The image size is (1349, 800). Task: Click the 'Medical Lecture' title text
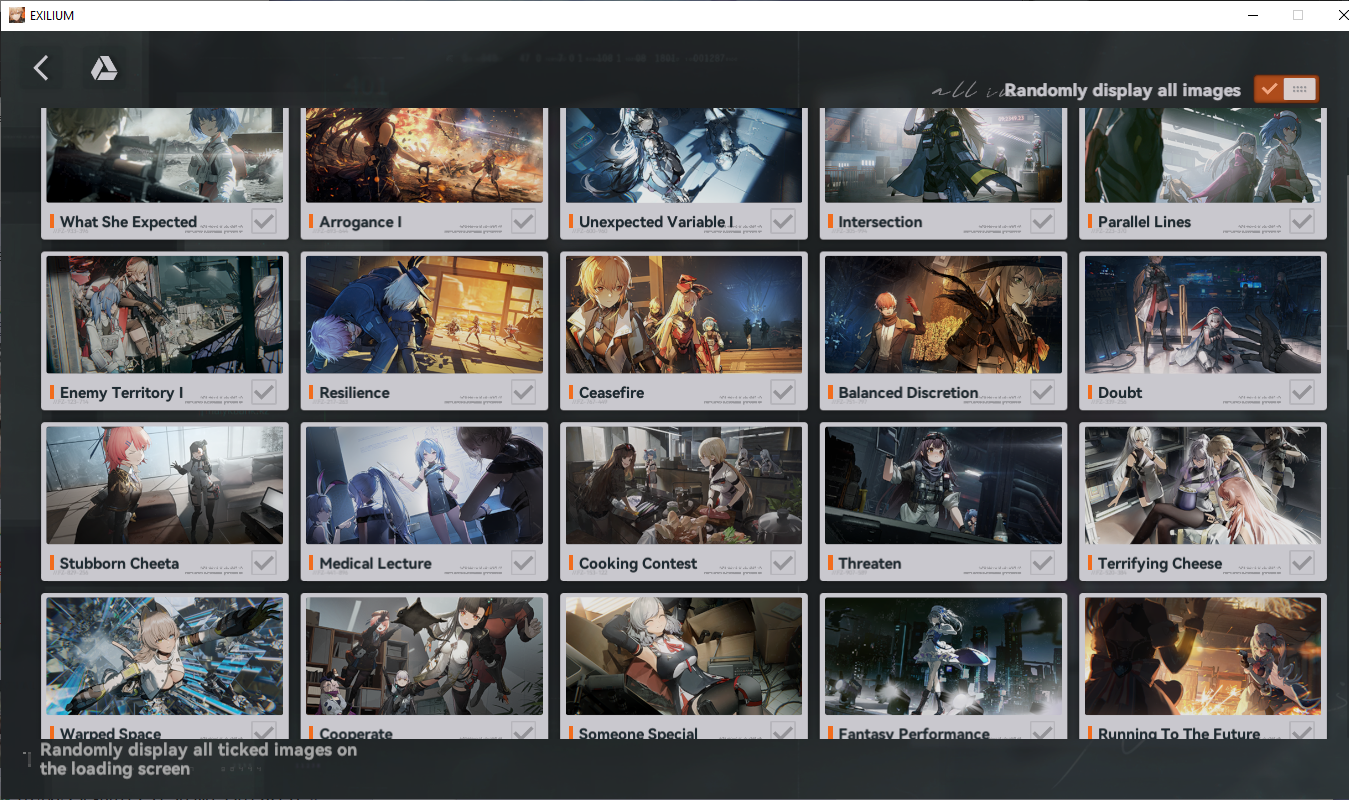[375, 564]
